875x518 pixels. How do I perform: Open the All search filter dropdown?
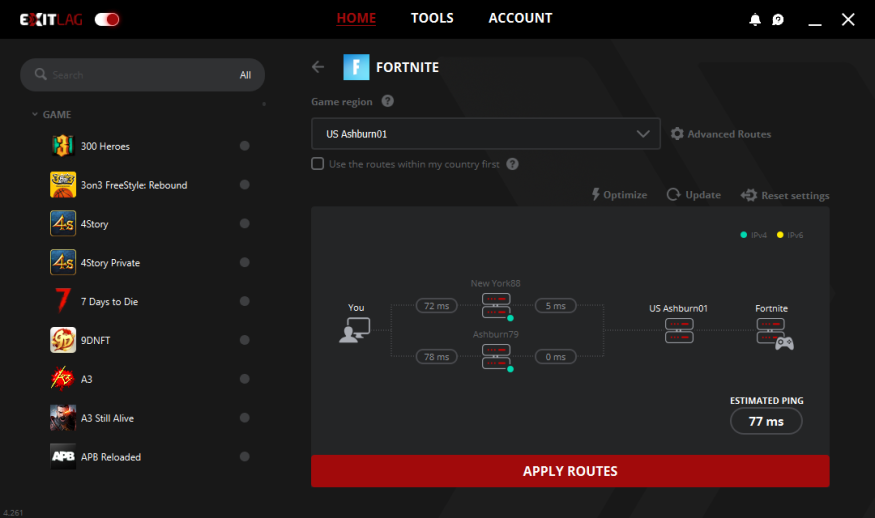coord(246,75)
